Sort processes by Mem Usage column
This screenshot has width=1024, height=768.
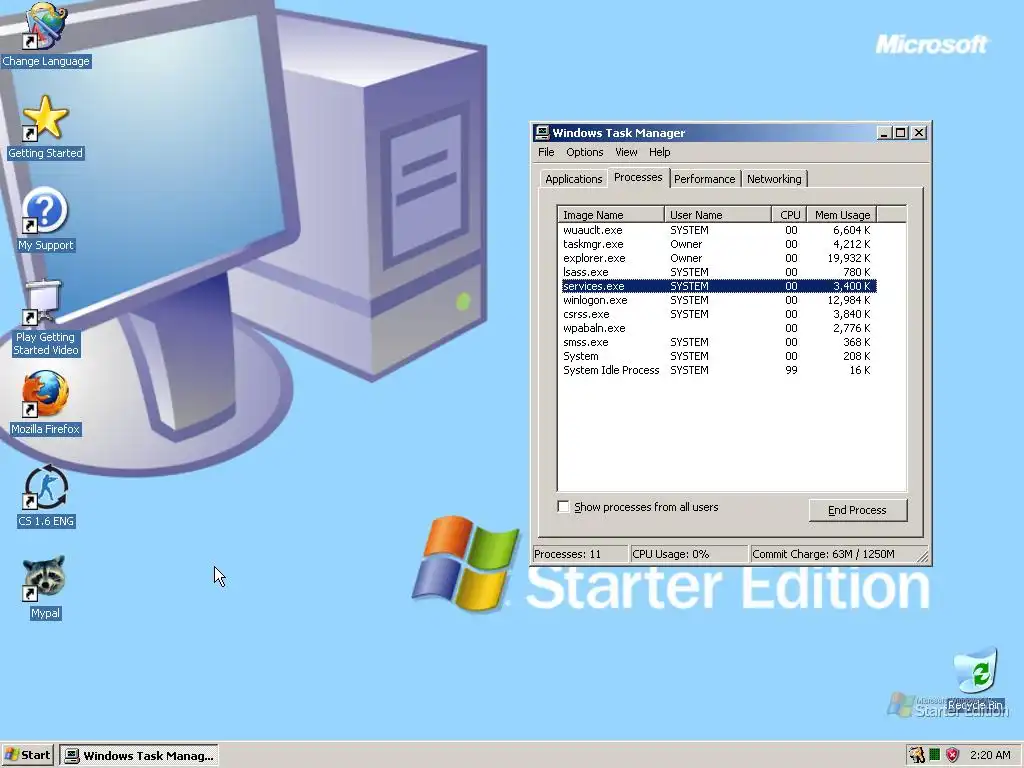[x=842, y=215]
